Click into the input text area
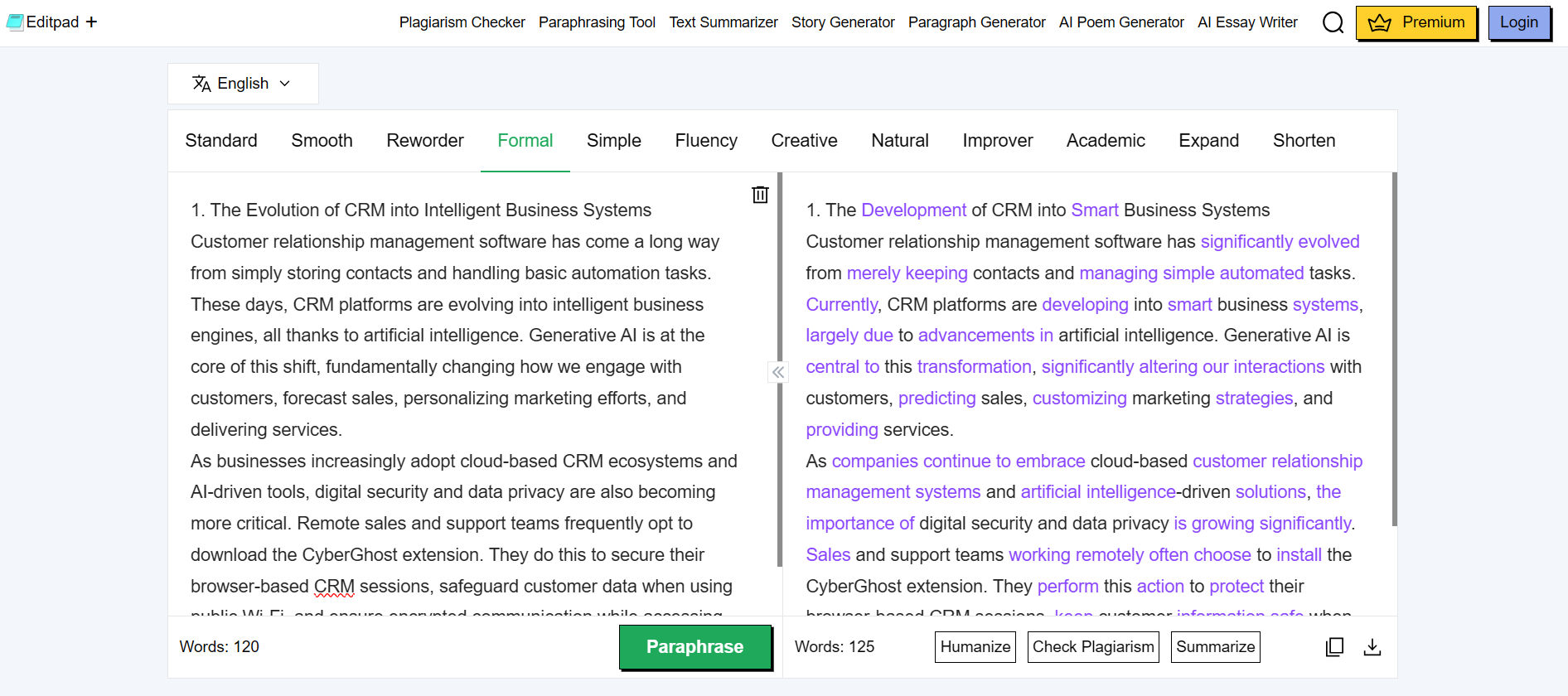 click(x=464, y=398)
